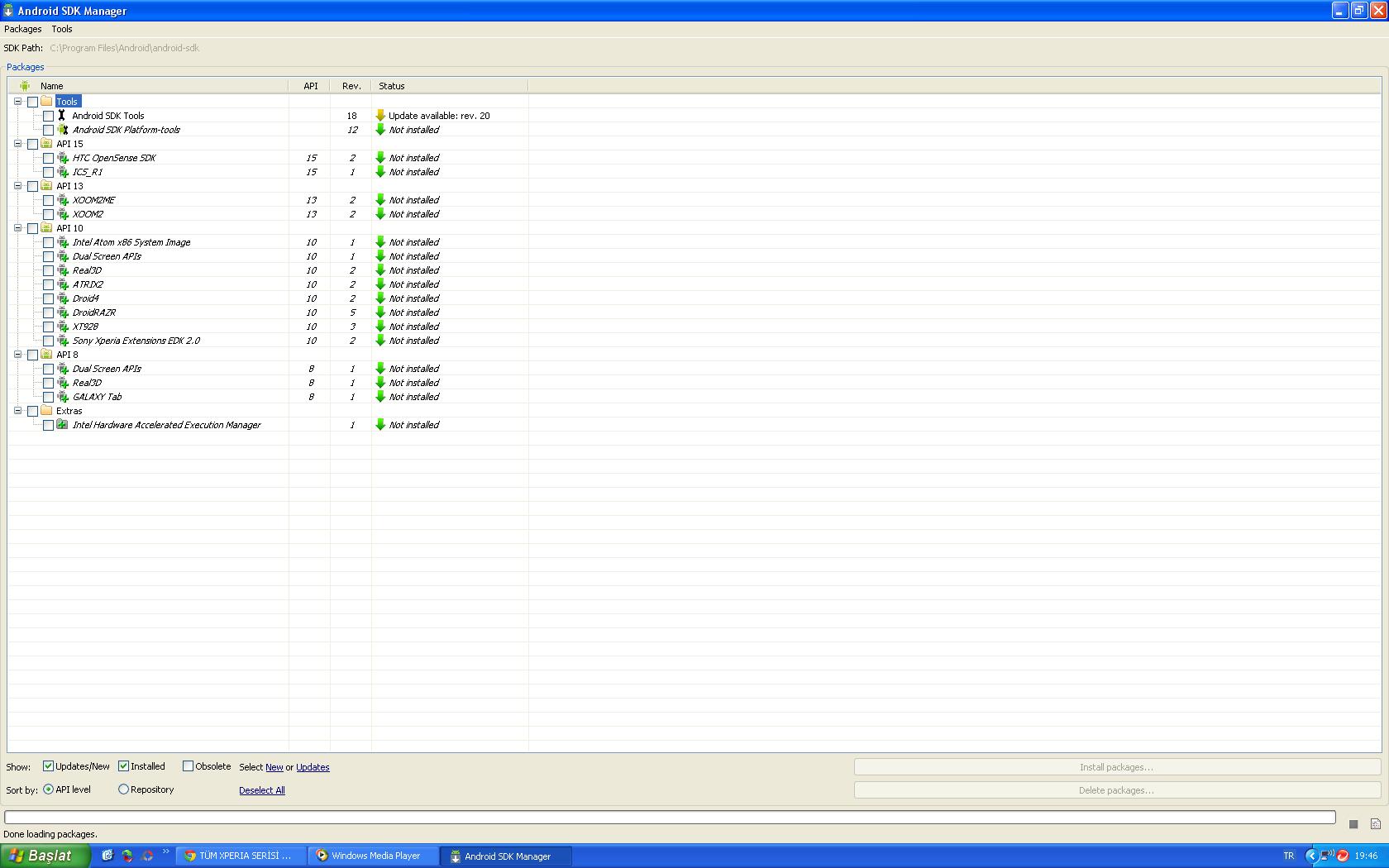Click the Android SDK Platform-tools package icon

point(62,130)
